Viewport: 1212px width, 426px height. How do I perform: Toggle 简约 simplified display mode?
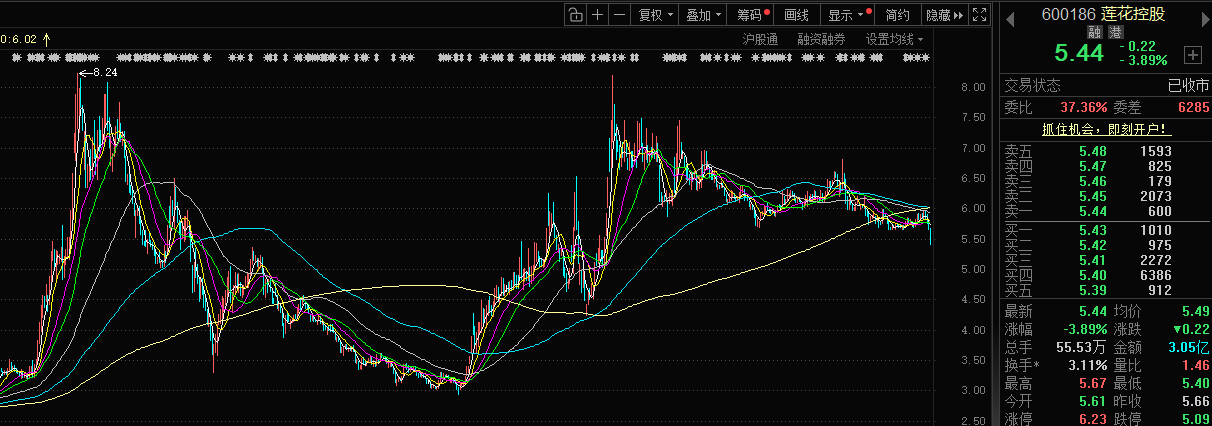897,15
